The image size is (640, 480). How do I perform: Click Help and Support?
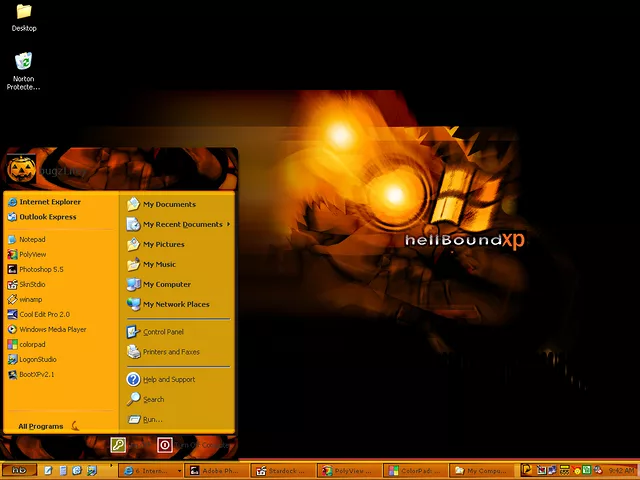point(167,379)
